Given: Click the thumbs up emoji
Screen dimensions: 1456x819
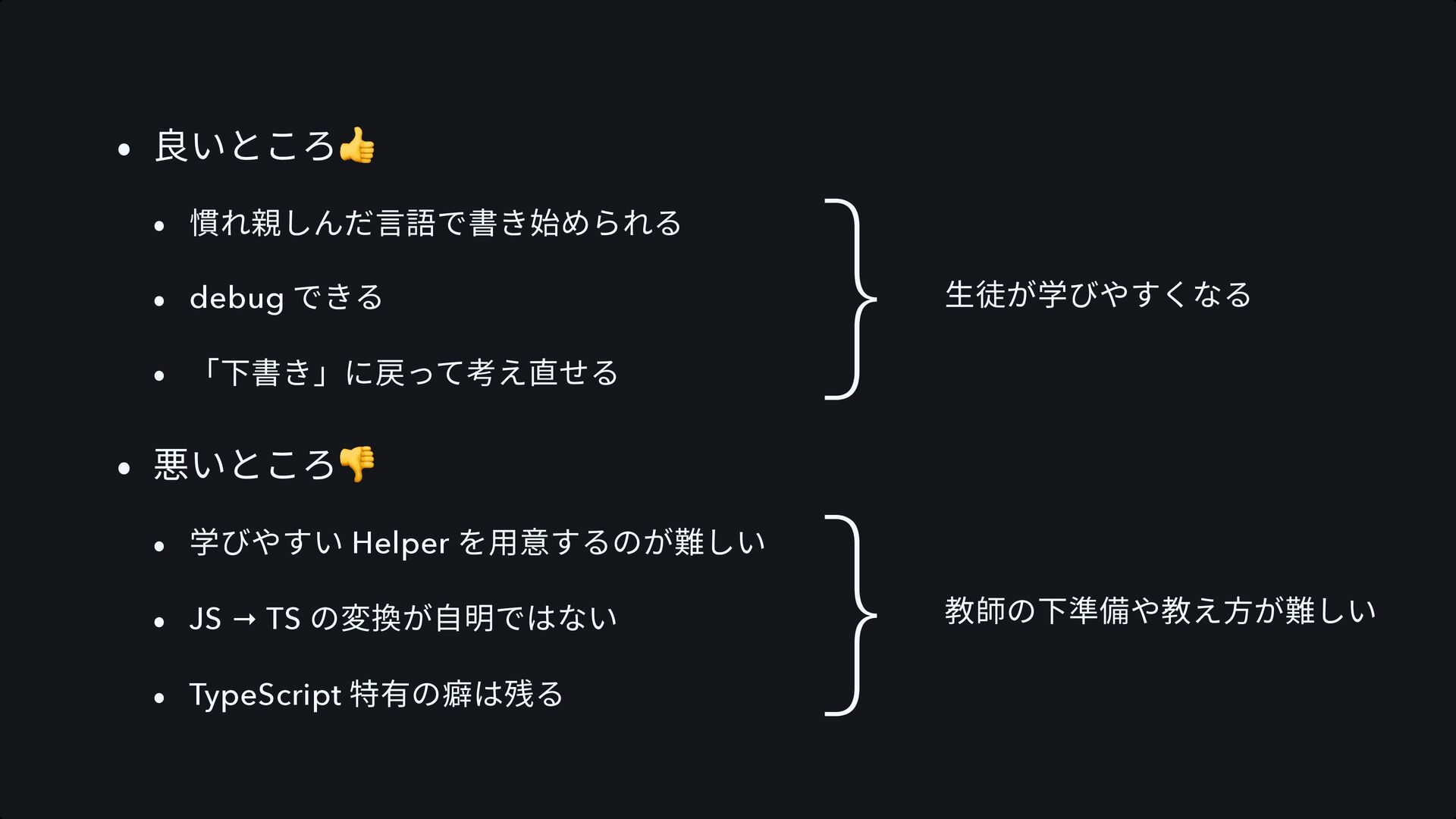Looking at the screenshot, I should (356, 146).
